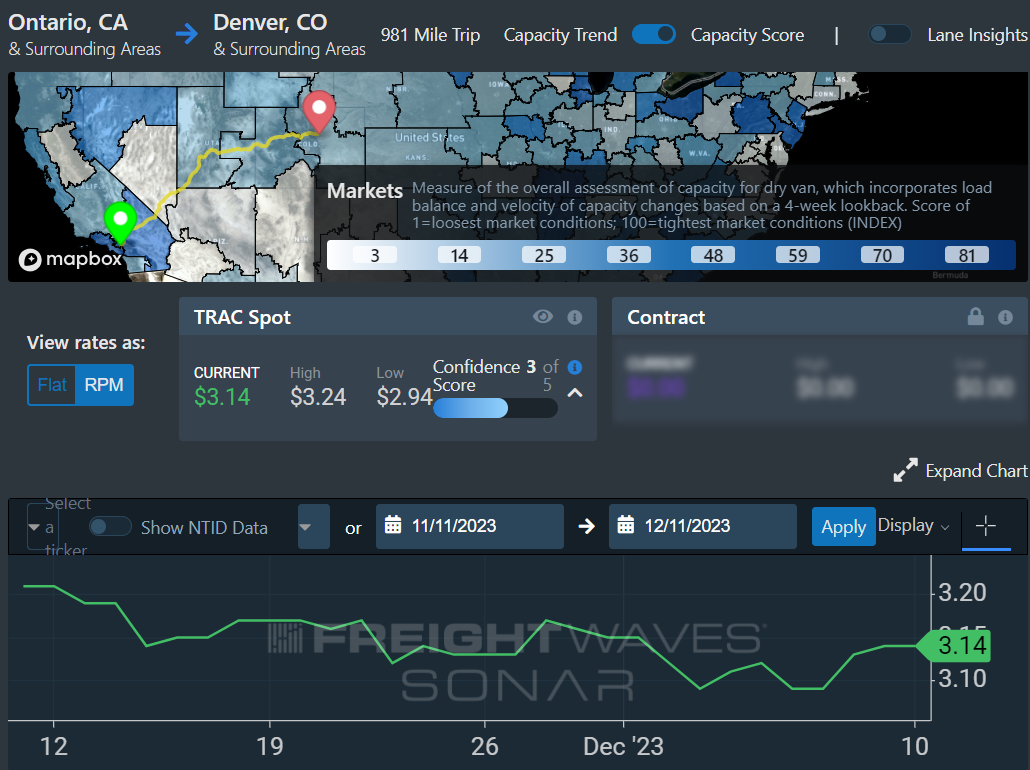1030x770 pixels.
Task: Click the Confidence Score progress bar
Action: pyautogui.click(x=495, y=408)
